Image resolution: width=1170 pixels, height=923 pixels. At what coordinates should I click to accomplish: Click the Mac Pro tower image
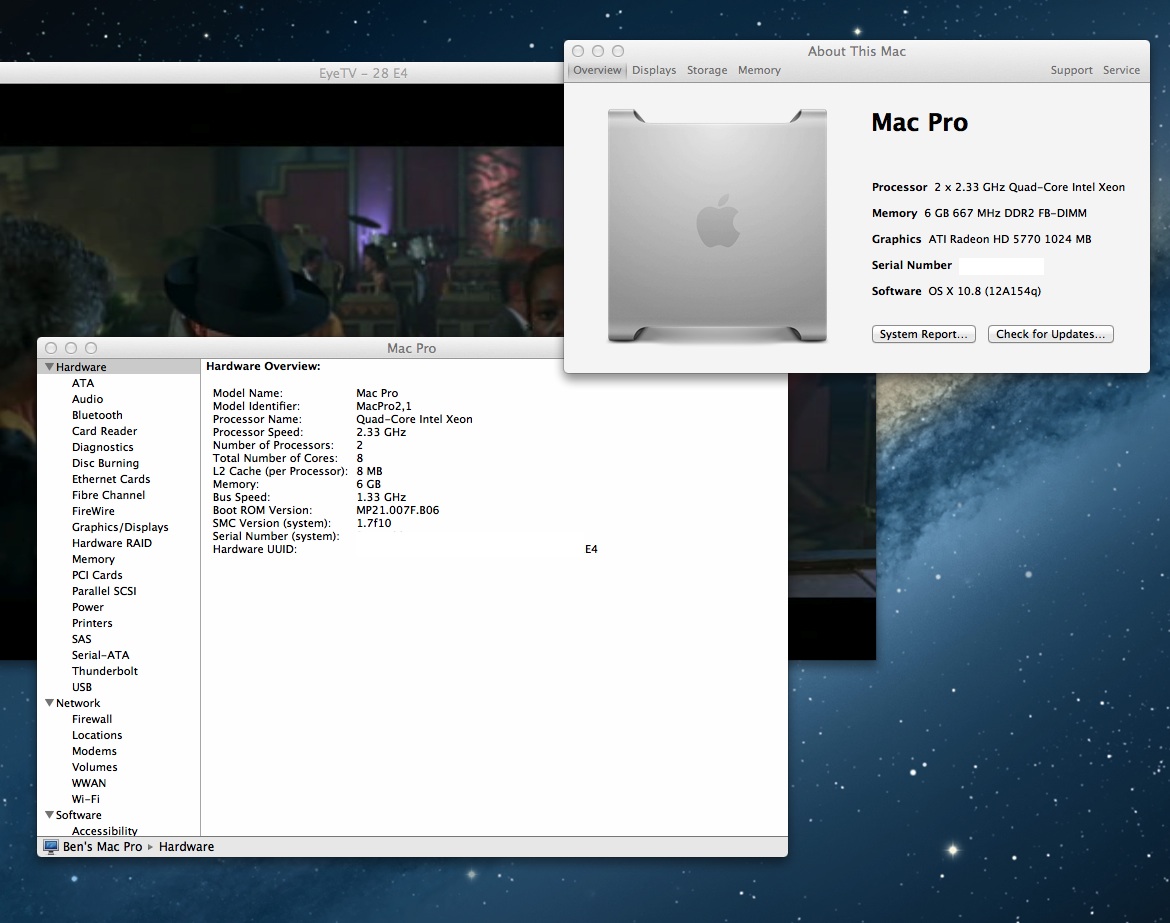click(717, 225)
